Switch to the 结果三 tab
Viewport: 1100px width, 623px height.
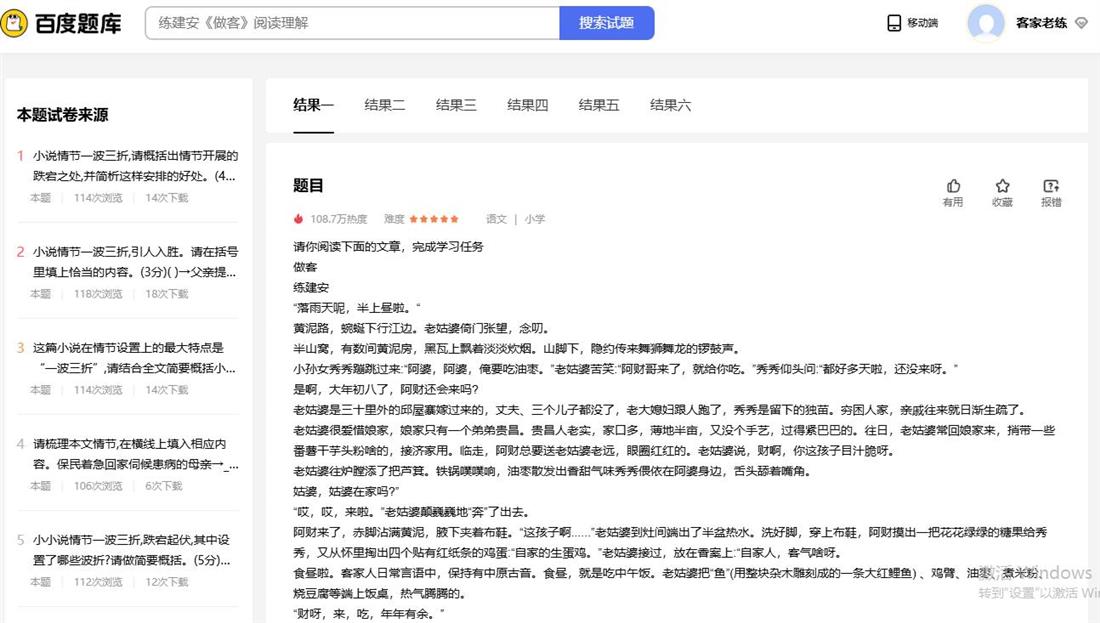click(x=456, y=105)
